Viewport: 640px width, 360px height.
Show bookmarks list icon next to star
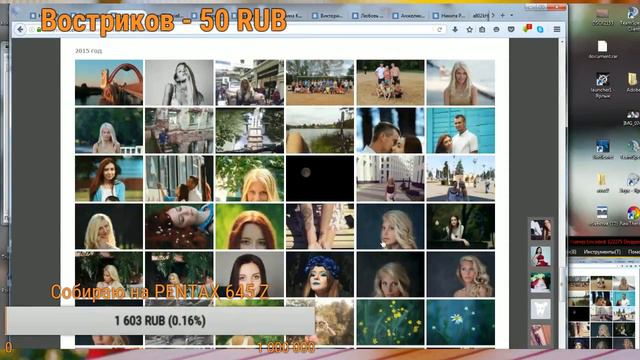point(482,29)
